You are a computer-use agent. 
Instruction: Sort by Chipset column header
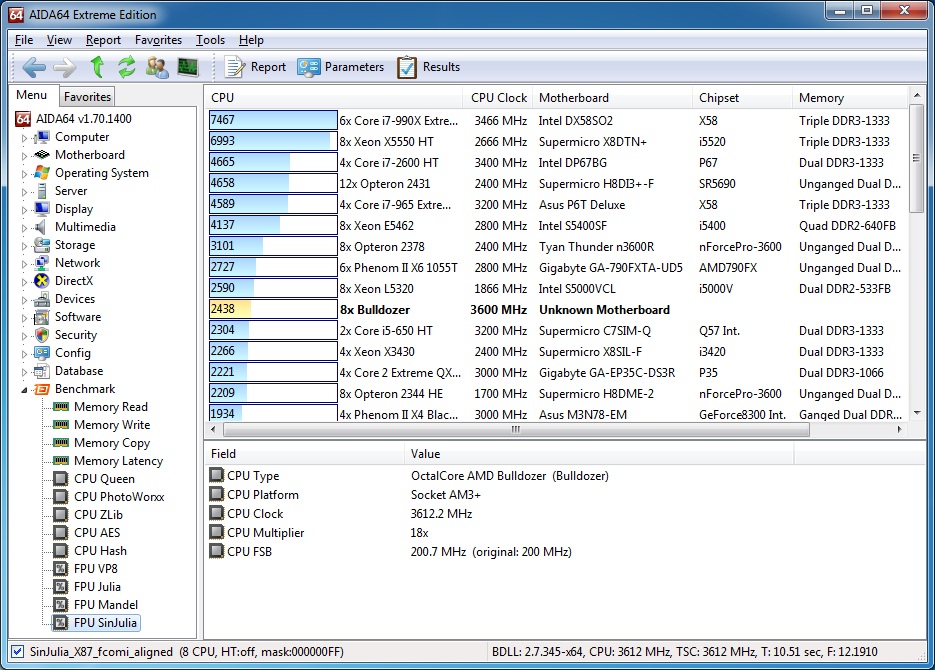(x=742, y=98)
